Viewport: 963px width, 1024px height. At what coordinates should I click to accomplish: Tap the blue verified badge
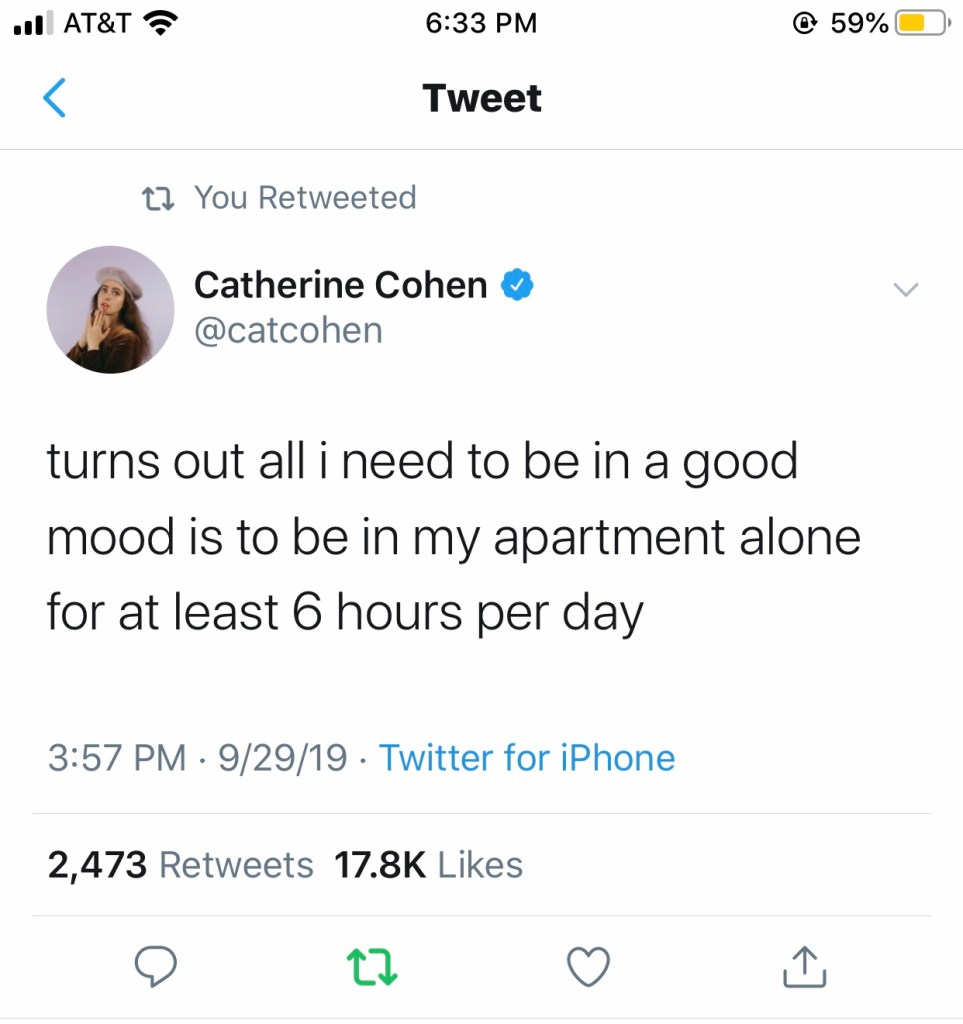(516, 286)
